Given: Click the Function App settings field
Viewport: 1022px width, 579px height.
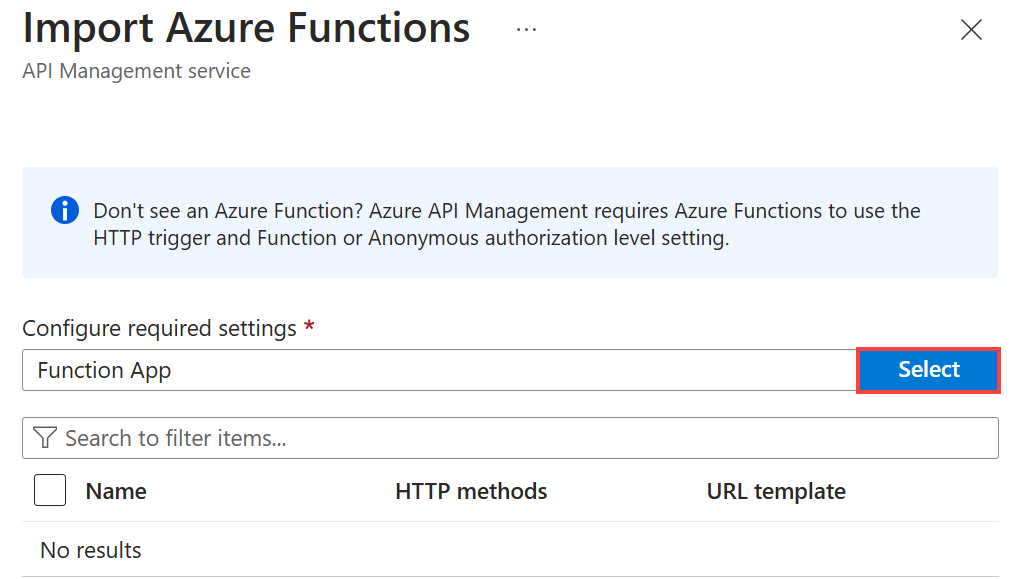Looking at the screenshot, I should coord(438,370).
